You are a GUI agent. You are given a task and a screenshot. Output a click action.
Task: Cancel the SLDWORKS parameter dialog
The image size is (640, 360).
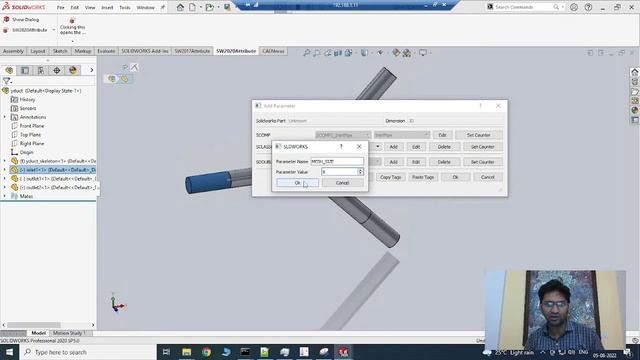click(x=342, y=183)
